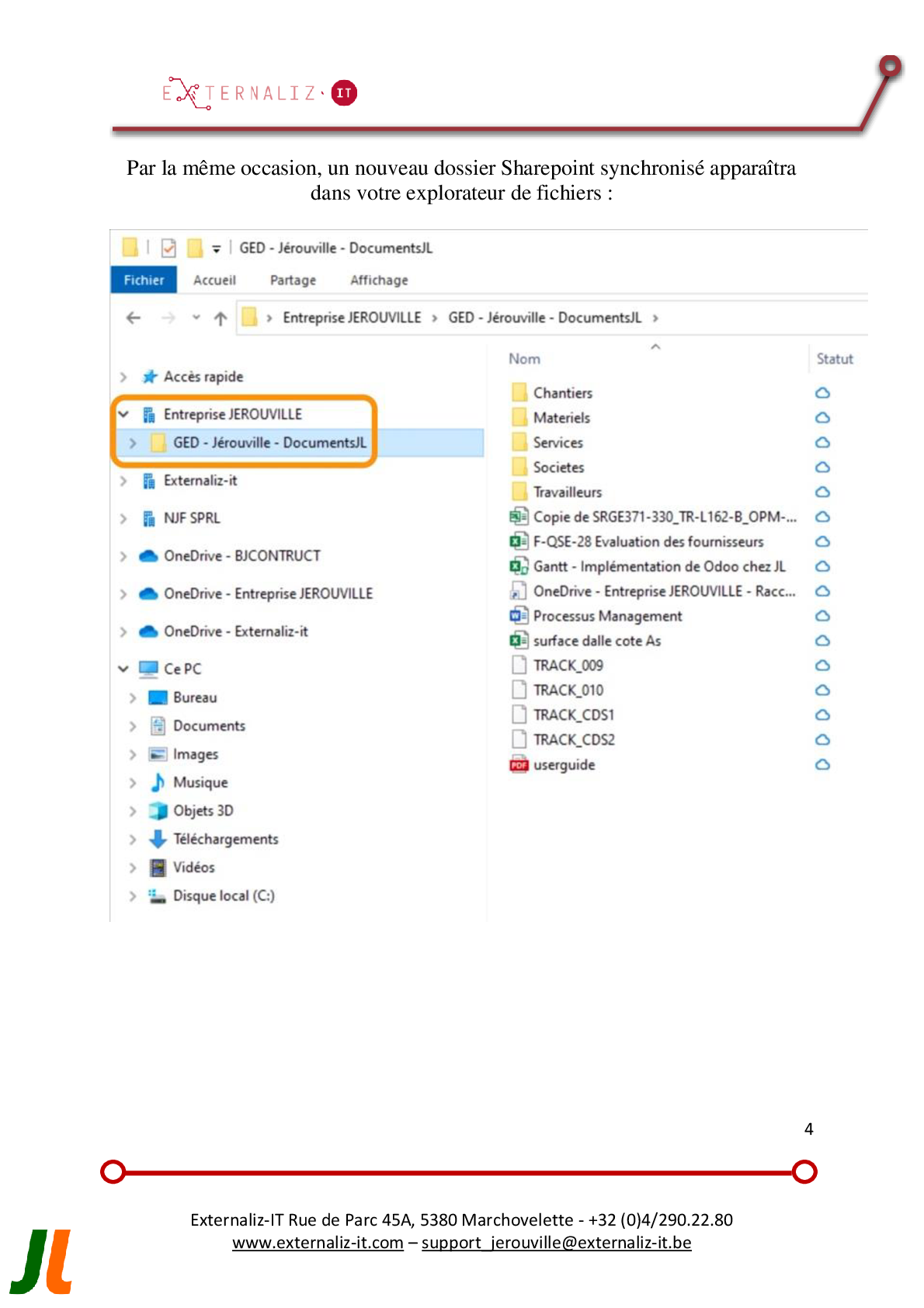This screenshot has width=924, height=1308.
Task: Open the Bureau desktop icon
Action: (158, 697)
